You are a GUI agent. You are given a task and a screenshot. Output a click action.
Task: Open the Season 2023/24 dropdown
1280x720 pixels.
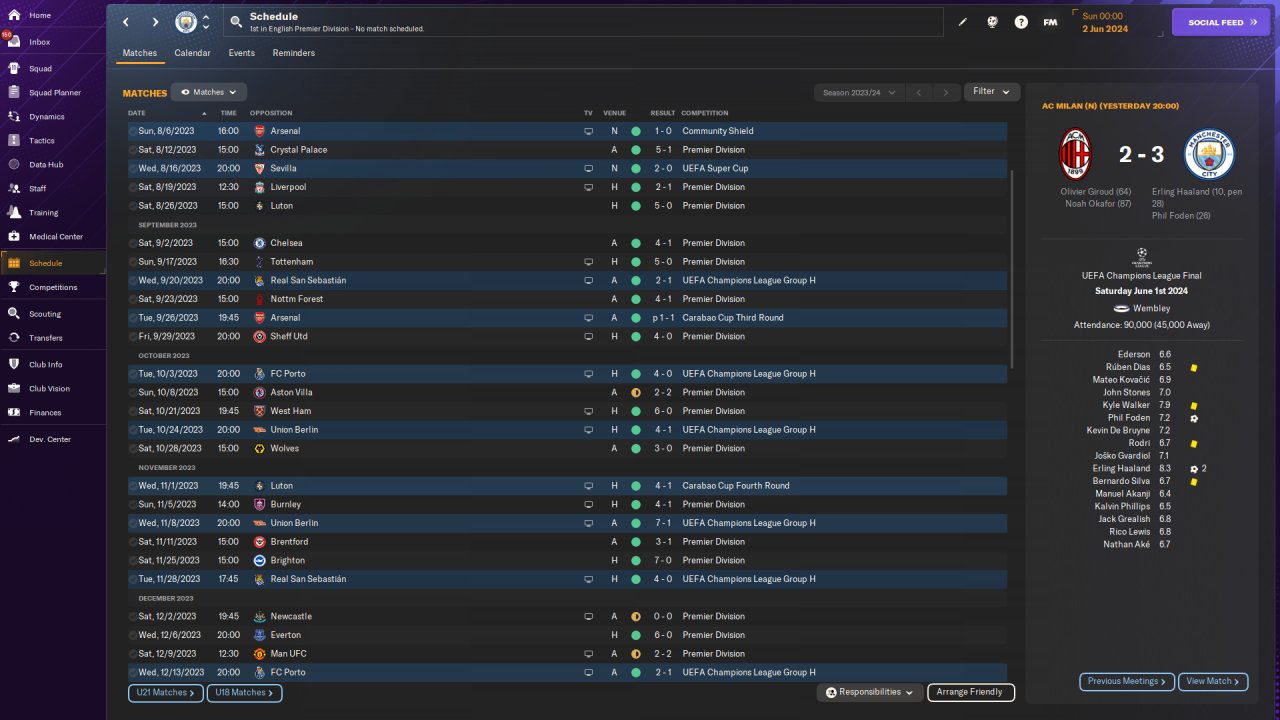[x=859, y=93]
